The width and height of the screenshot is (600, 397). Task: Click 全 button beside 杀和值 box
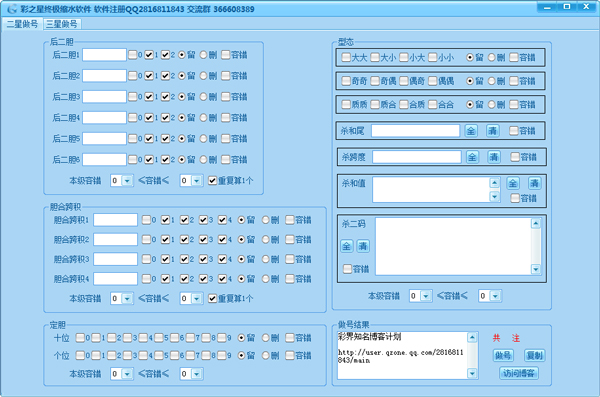click(513, 183)
